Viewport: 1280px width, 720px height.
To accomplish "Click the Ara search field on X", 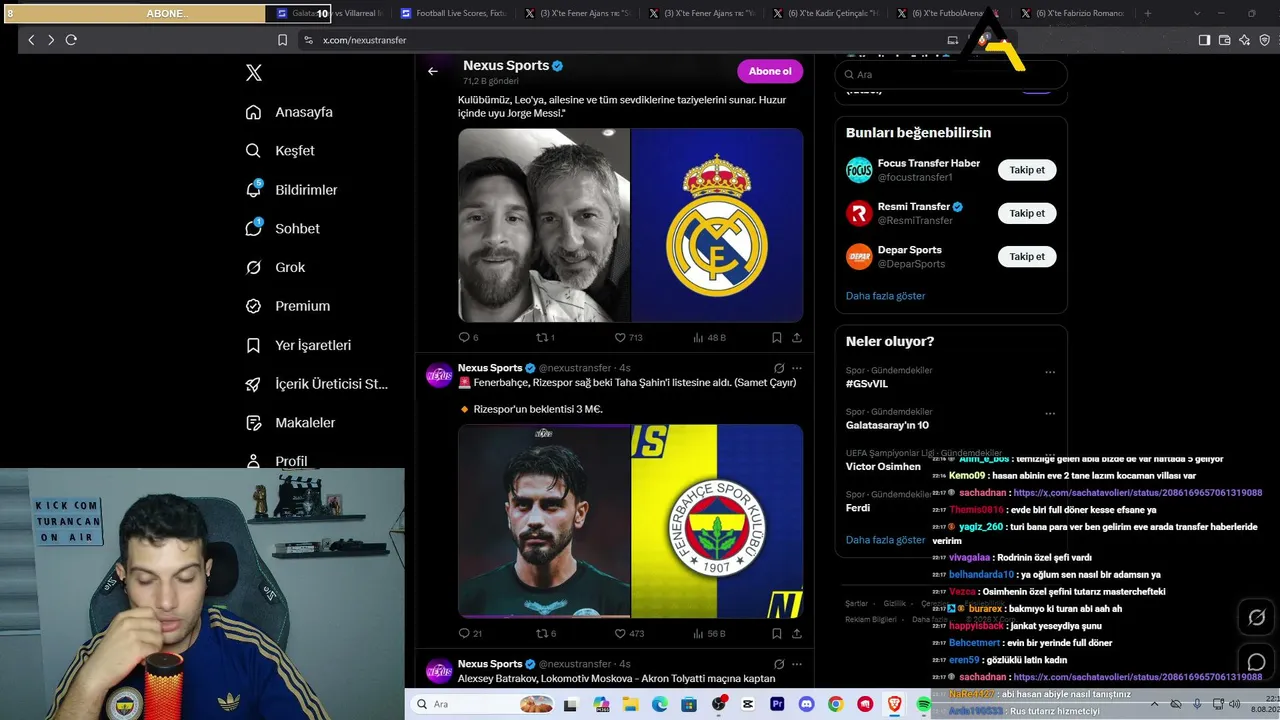I will click(951, 74).
